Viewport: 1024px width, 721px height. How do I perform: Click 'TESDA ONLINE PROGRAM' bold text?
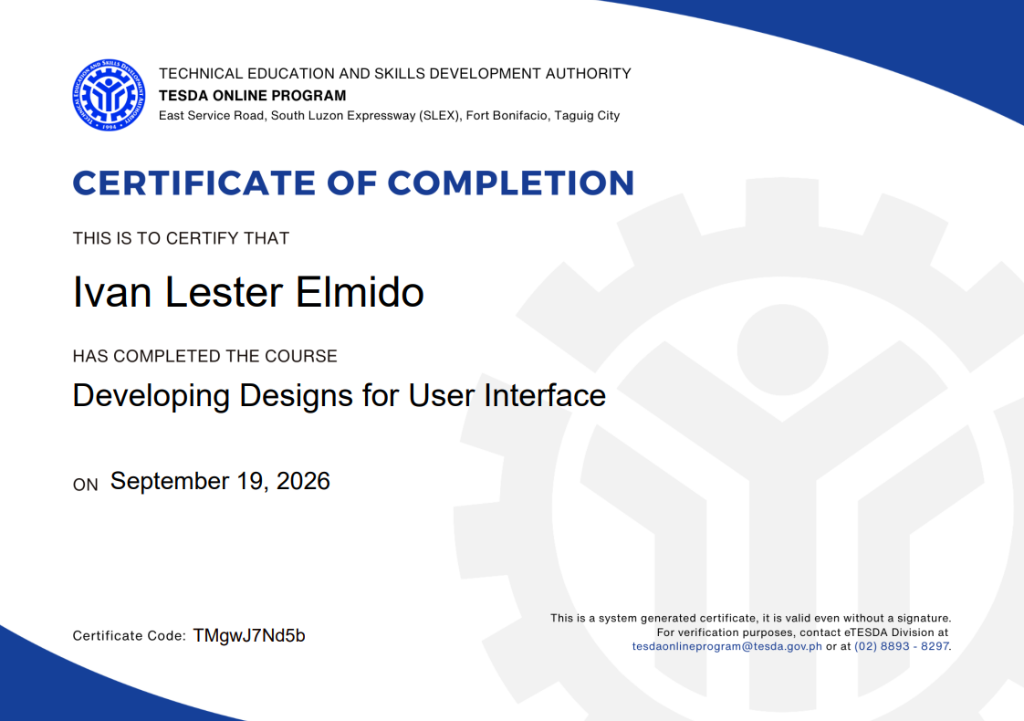[253, 95]
